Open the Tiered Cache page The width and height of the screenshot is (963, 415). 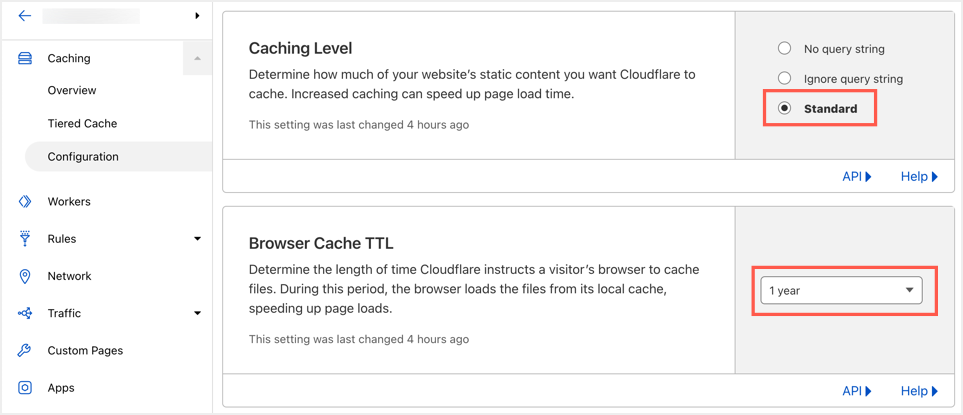(x=82, y=123)
